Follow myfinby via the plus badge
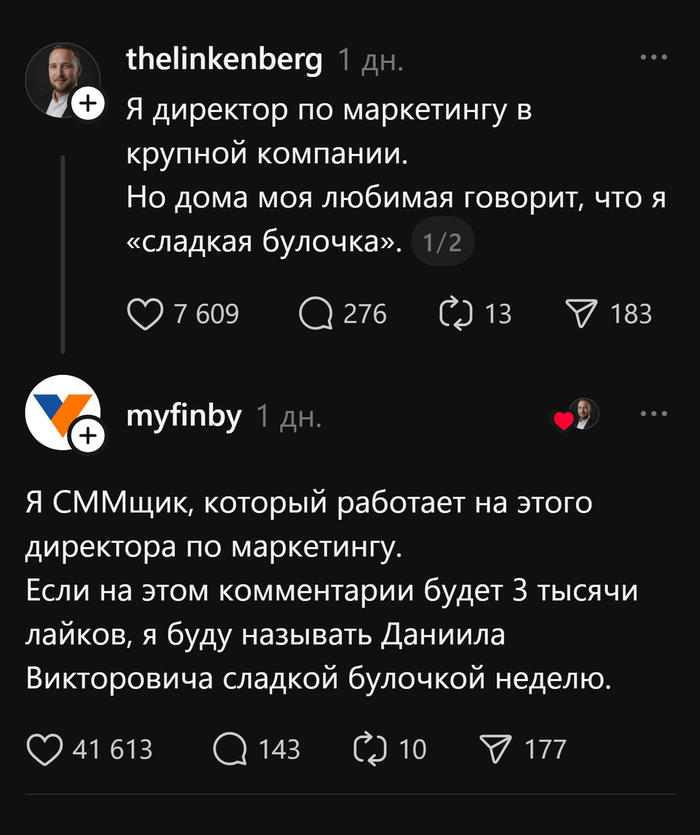 [x=88, y=435]
